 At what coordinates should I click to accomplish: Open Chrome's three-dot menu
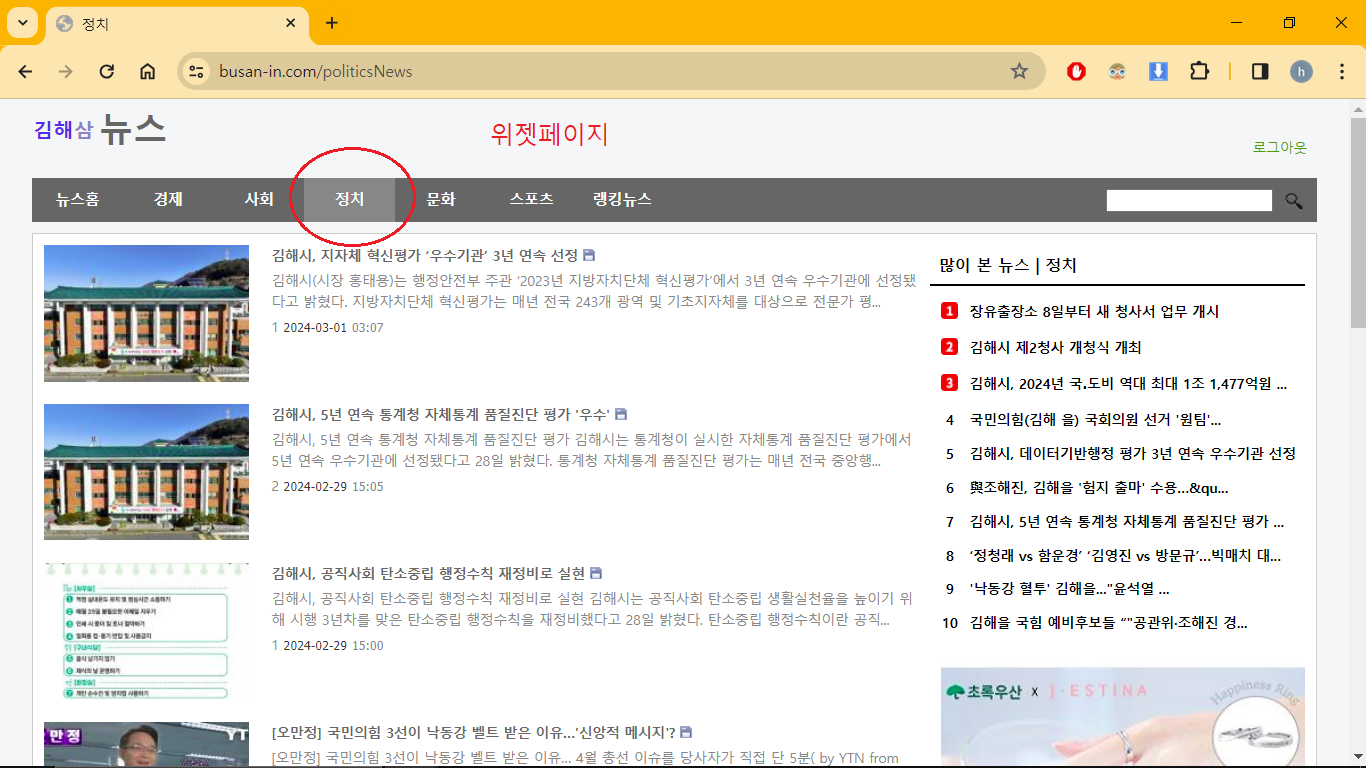1342,71
